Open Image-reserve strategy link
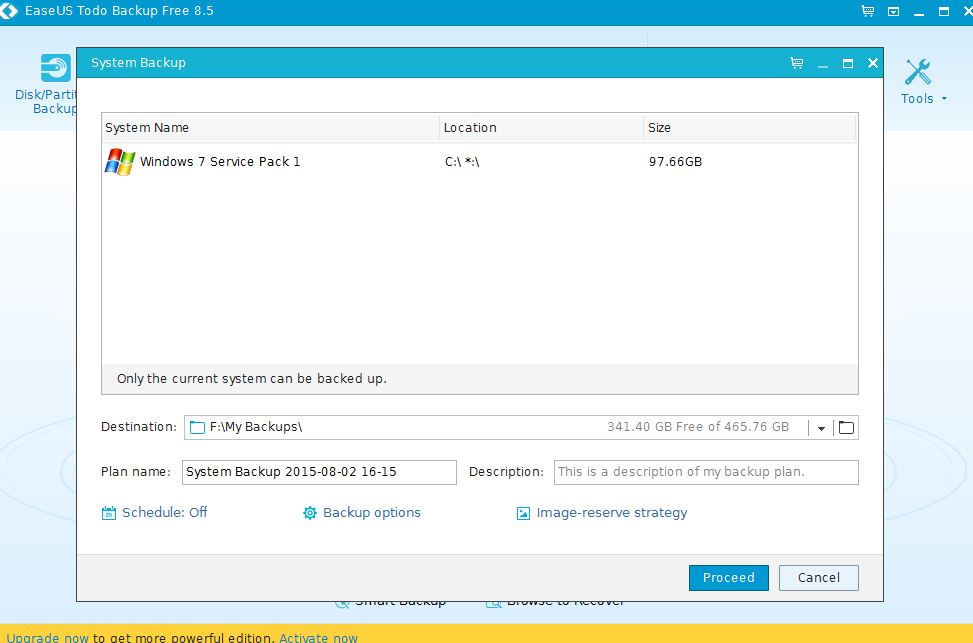This screenshot has width=973, height=643. pos(612,513)
